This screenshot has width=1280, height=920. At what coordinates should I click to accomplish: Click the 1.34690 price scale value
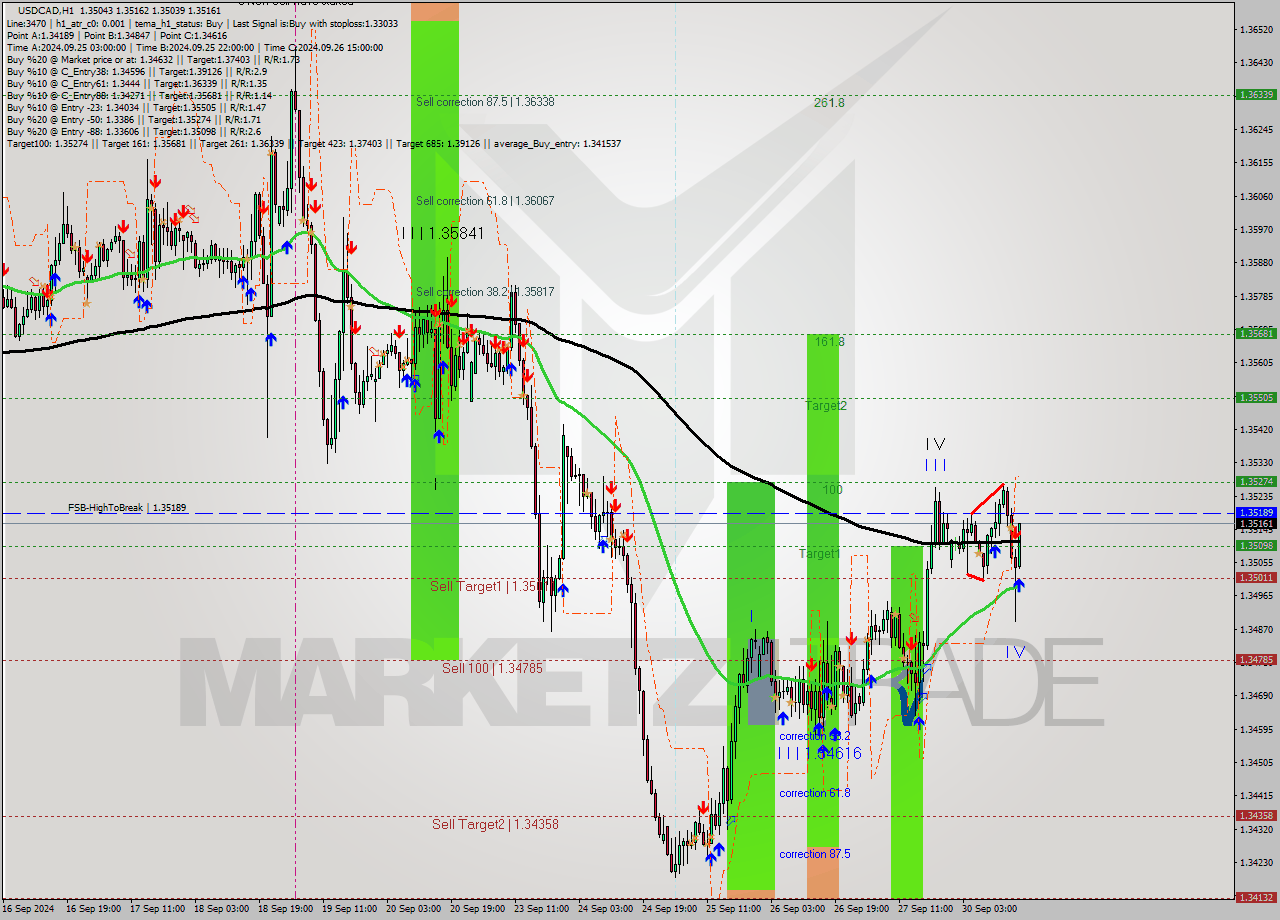coord(1256,695)
